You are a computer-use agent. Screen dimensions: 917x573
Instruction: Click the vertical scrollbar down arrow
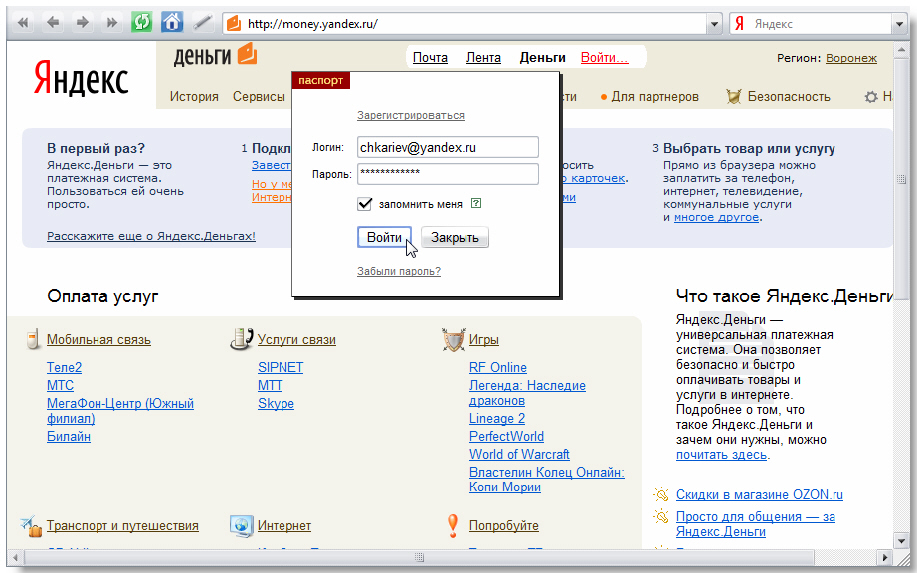(x=901, y=541)
